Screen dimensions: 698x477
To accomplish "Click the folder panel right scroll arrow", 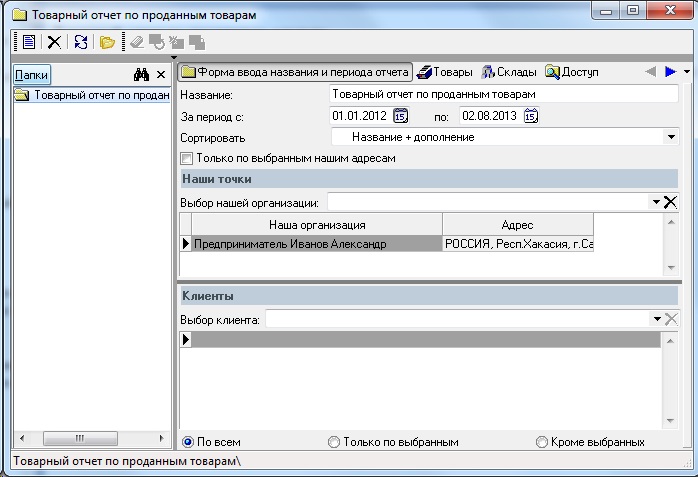I will click(x=162, y=438).
